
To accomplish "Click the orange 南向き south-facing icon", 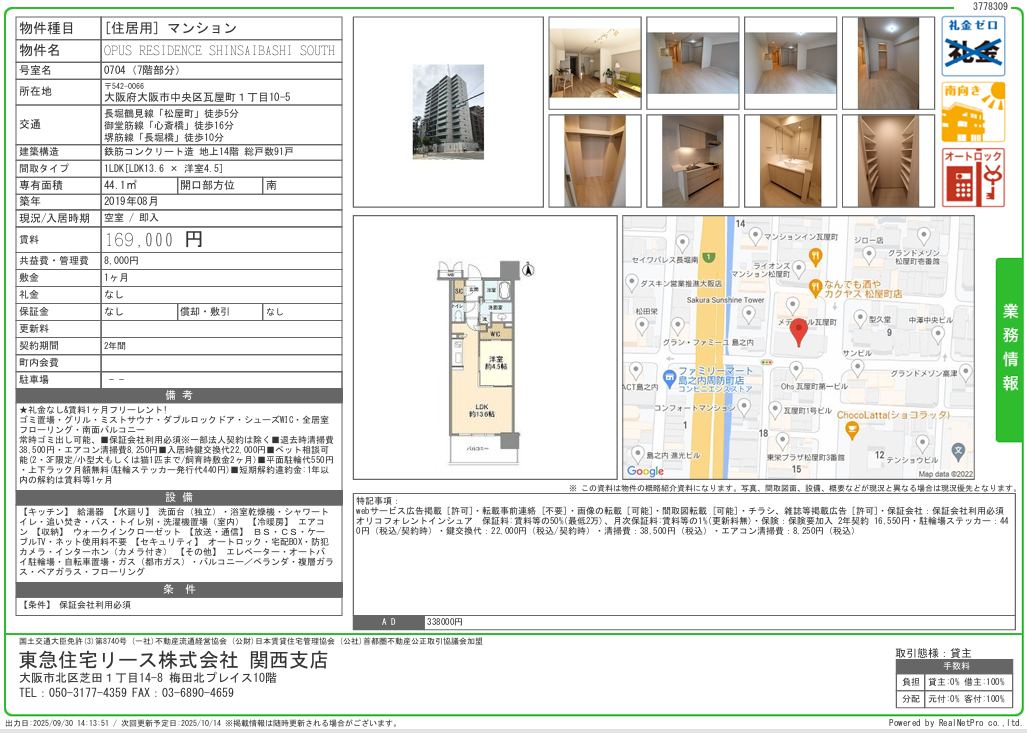I will [973, 112].
